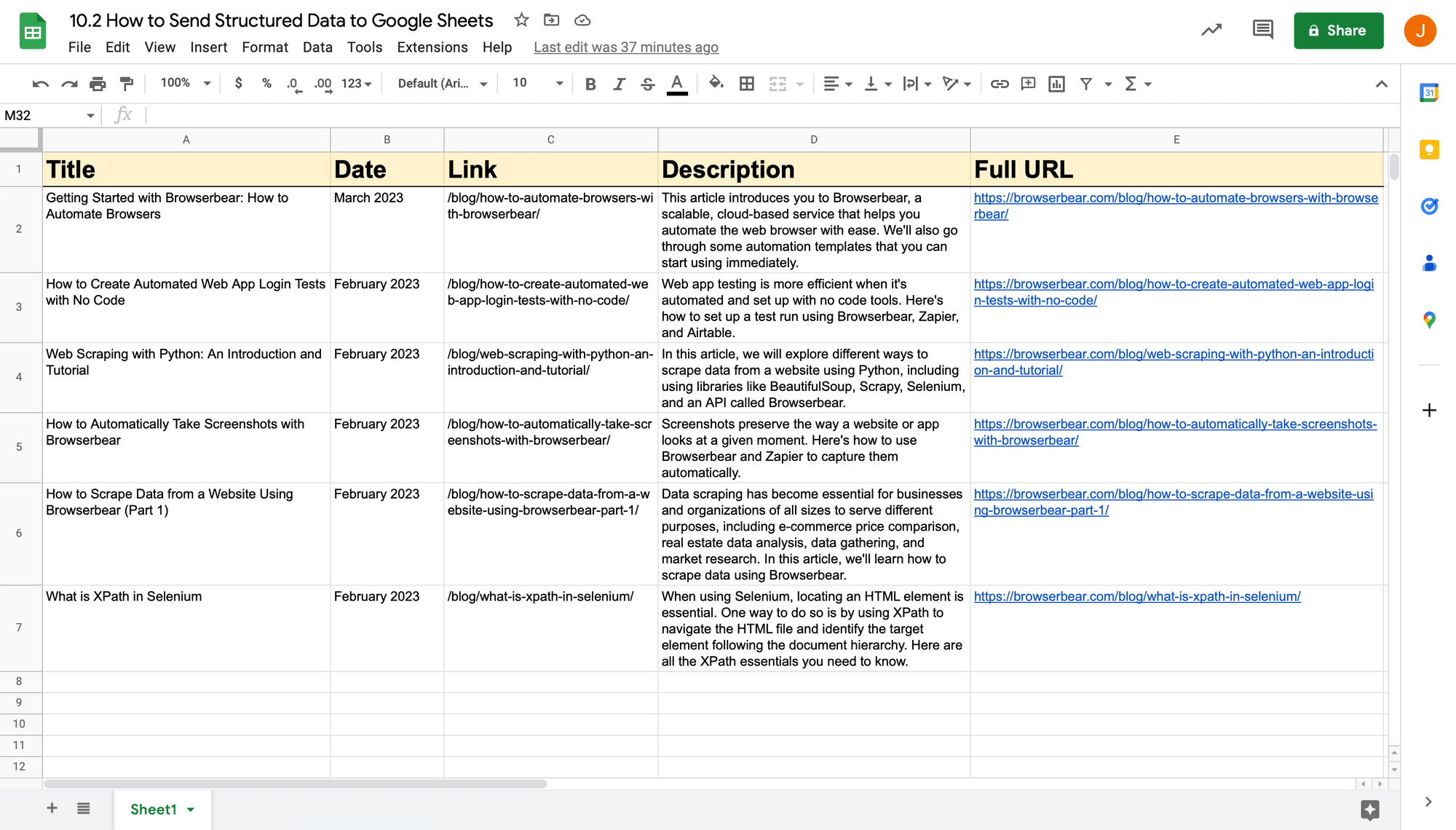The image size is (1456, 830).
Task: Click the green Share button
Action: click(x=1339, y=31)
